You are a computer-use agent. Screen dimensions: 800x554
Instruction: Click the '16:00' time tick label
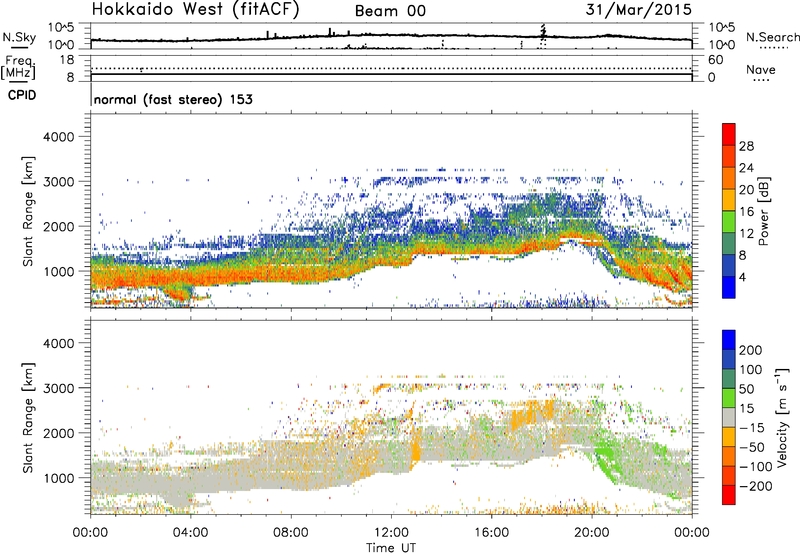[x=491, y=533]
